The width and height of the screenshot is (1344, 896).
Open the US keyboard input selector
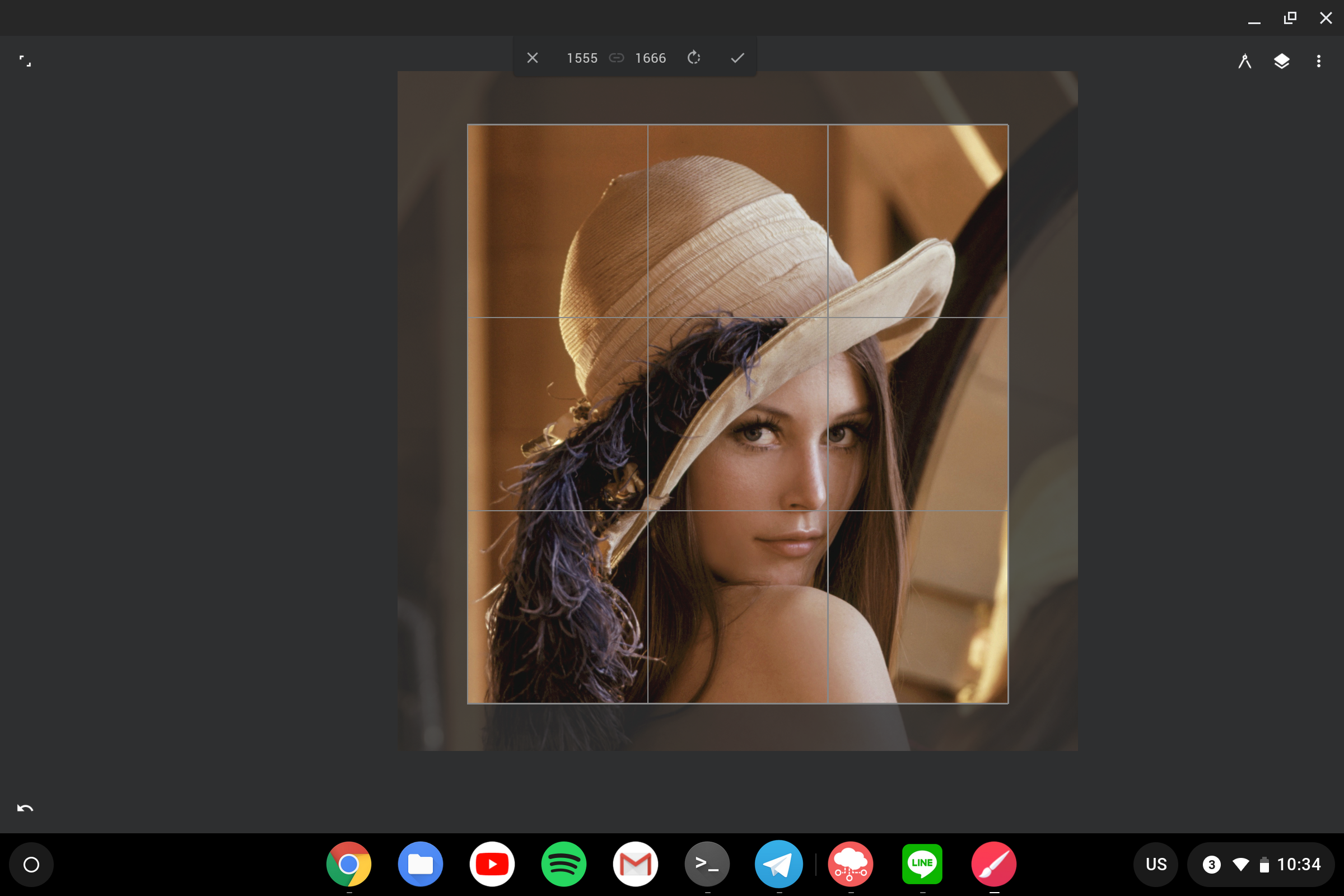[1156, 865]
